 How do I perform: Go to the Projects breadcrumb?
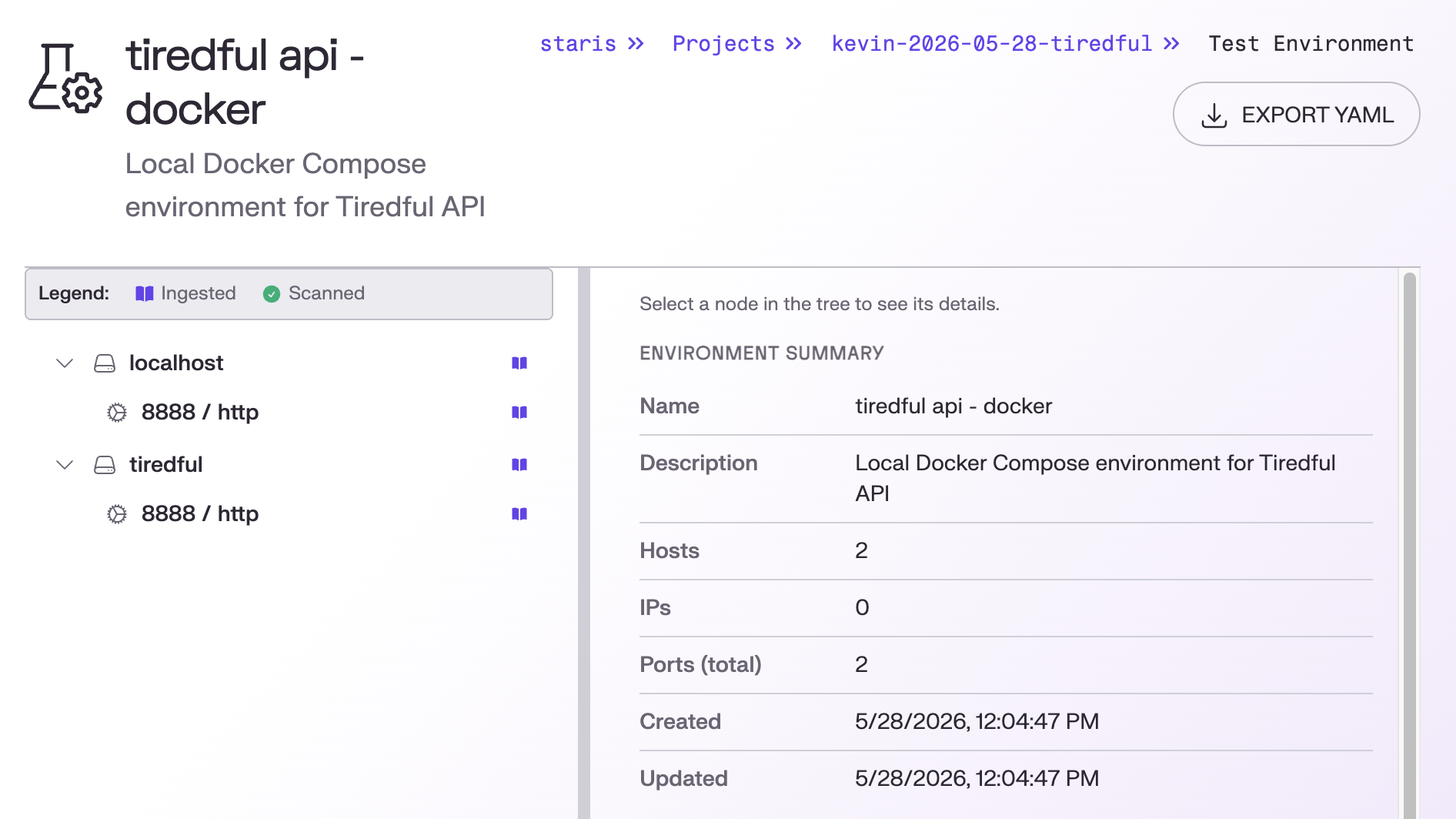coord(723,44)
